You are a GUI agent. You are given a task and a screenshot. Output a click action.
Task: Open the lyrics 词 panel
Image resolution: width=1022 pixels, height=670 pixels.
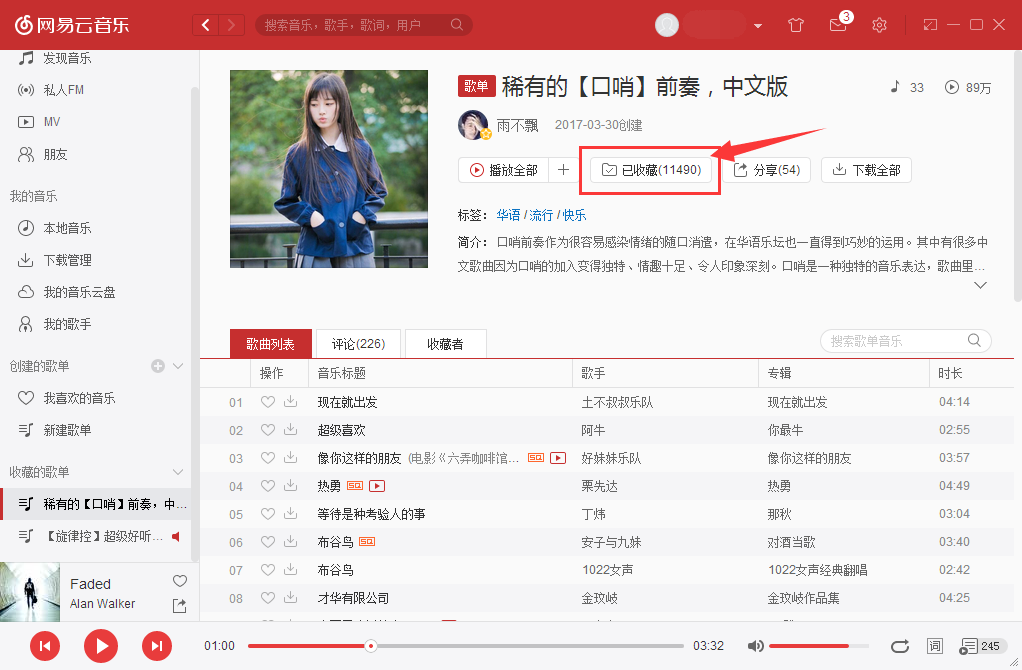pos(935,646)
